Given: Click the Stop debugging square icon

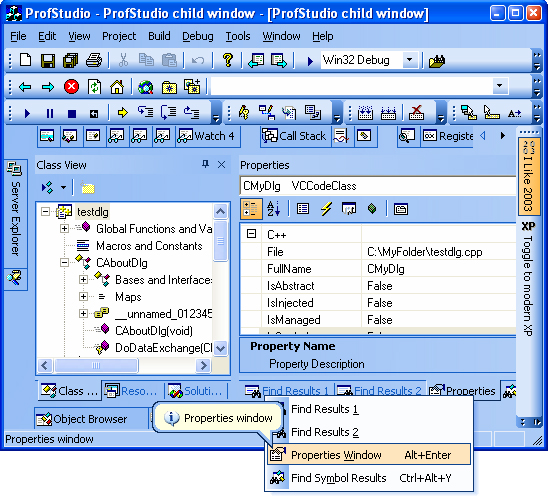Looking at the screenshot, I should click(x=72, y=114).
